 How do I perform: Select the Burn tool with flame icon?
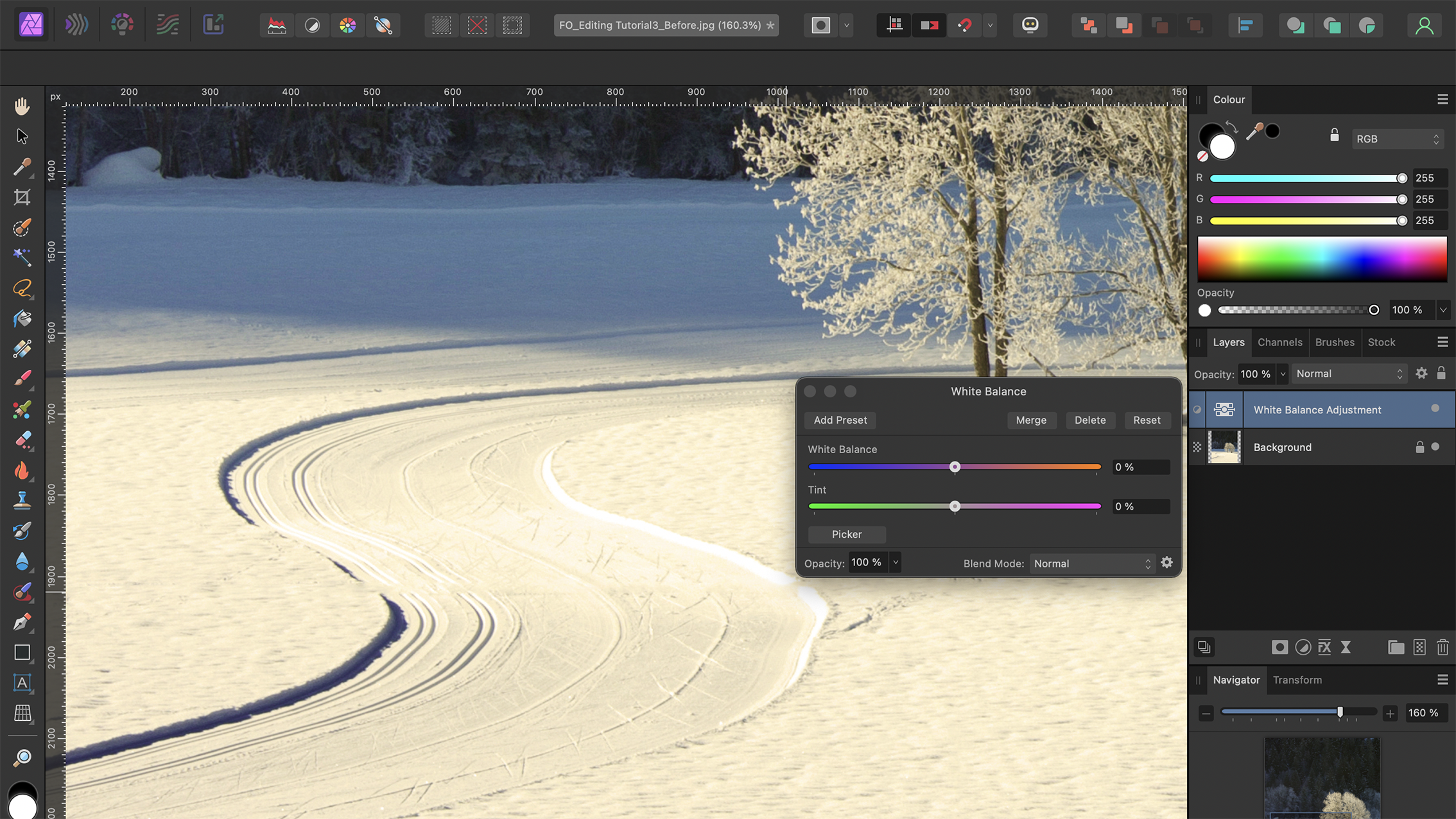point(22,471)
